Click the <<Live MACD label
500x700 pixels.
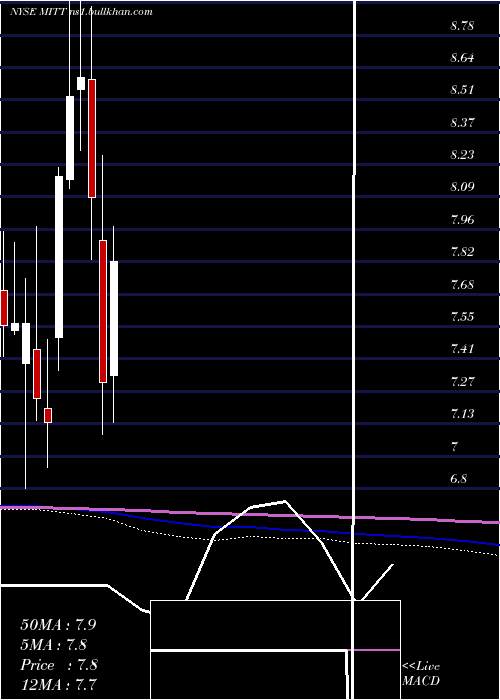click(x=421, y=673)
